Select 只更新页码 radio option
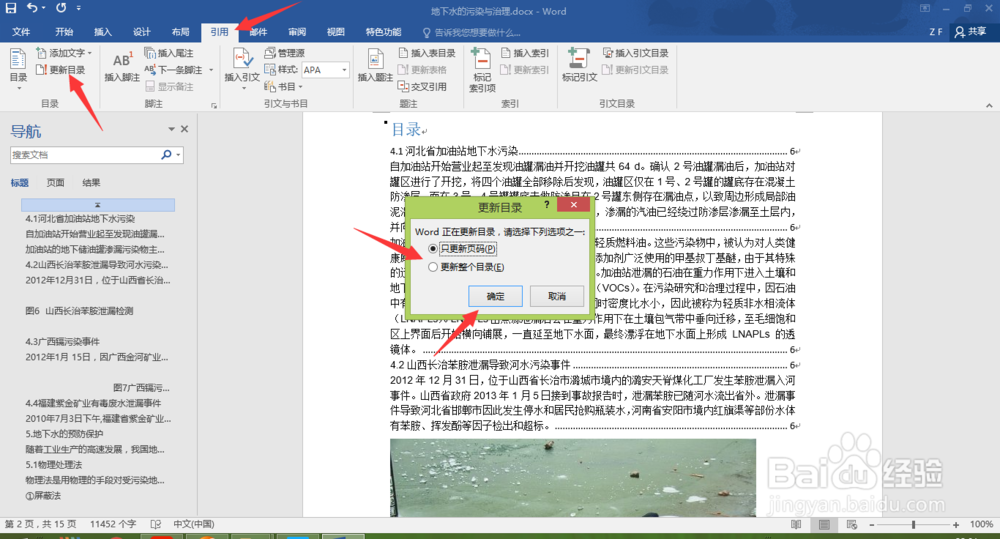 coord(463,249)
